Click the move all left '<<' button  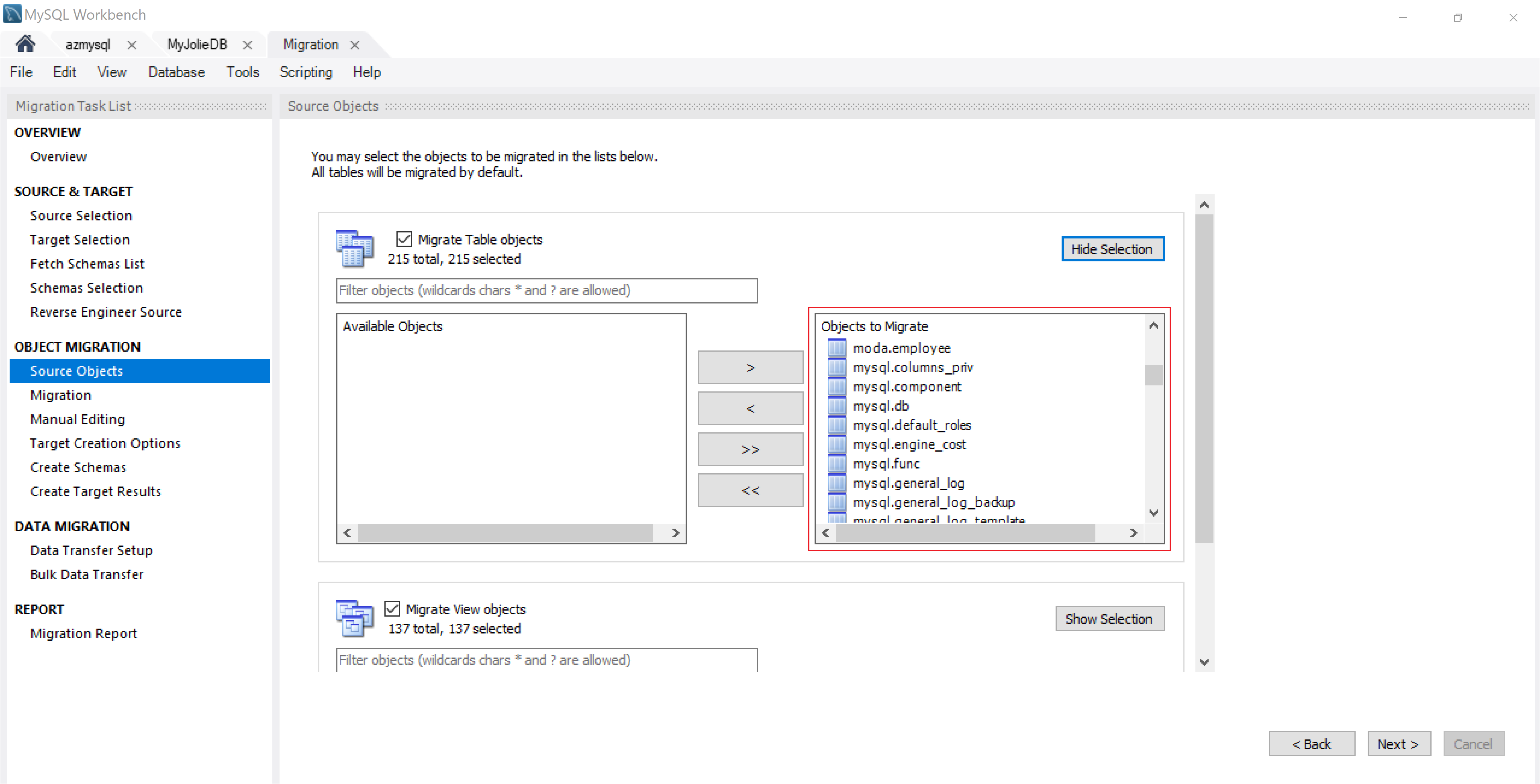[x=751, y=490]
